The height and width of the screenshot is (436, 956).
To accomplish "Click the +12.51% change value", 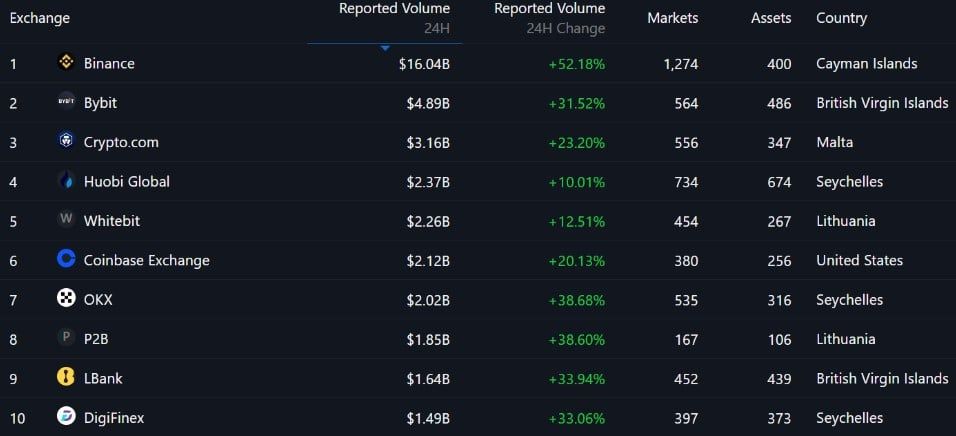I will pos(577,221).
